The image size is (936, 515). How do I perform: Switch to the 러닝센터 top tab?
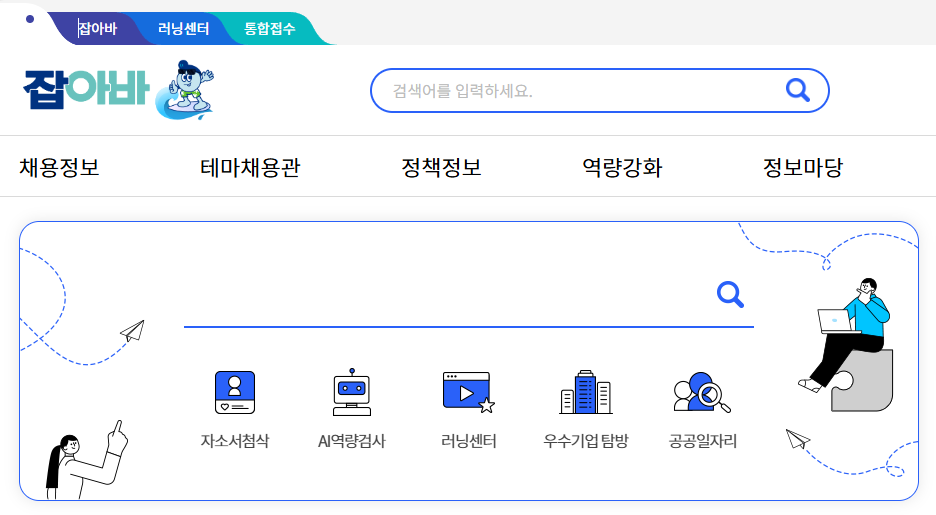[x=183, y=29]
